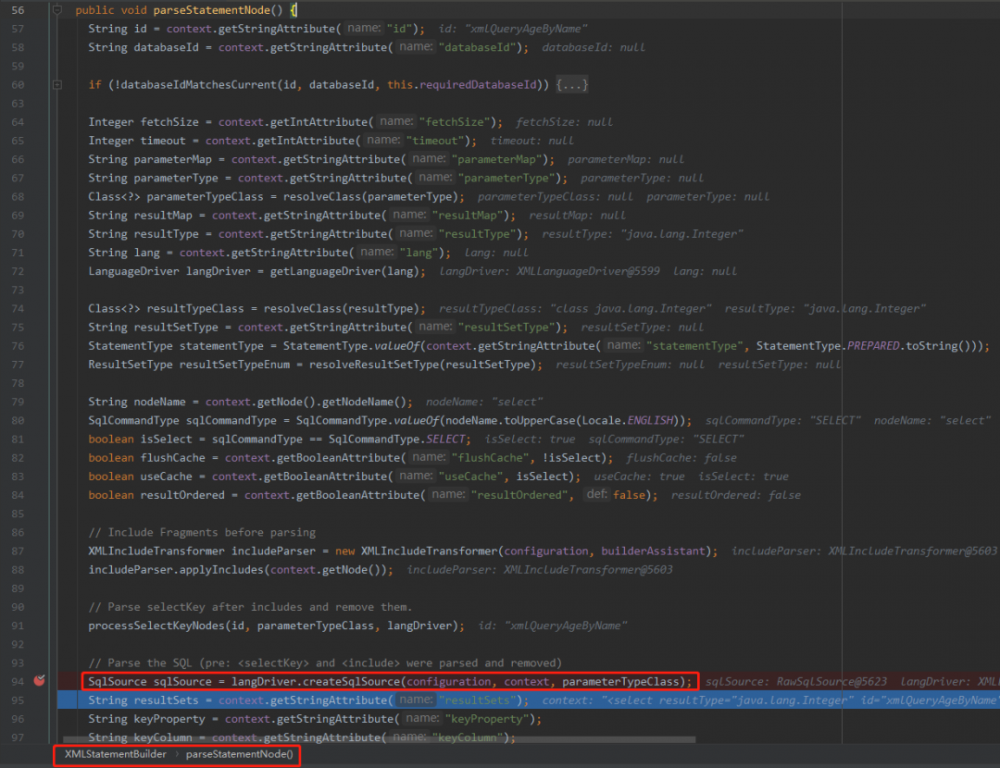Click the "def:" parameter hint before false
The width and height of the screenshot is (1000, 768).
point(596,495)
